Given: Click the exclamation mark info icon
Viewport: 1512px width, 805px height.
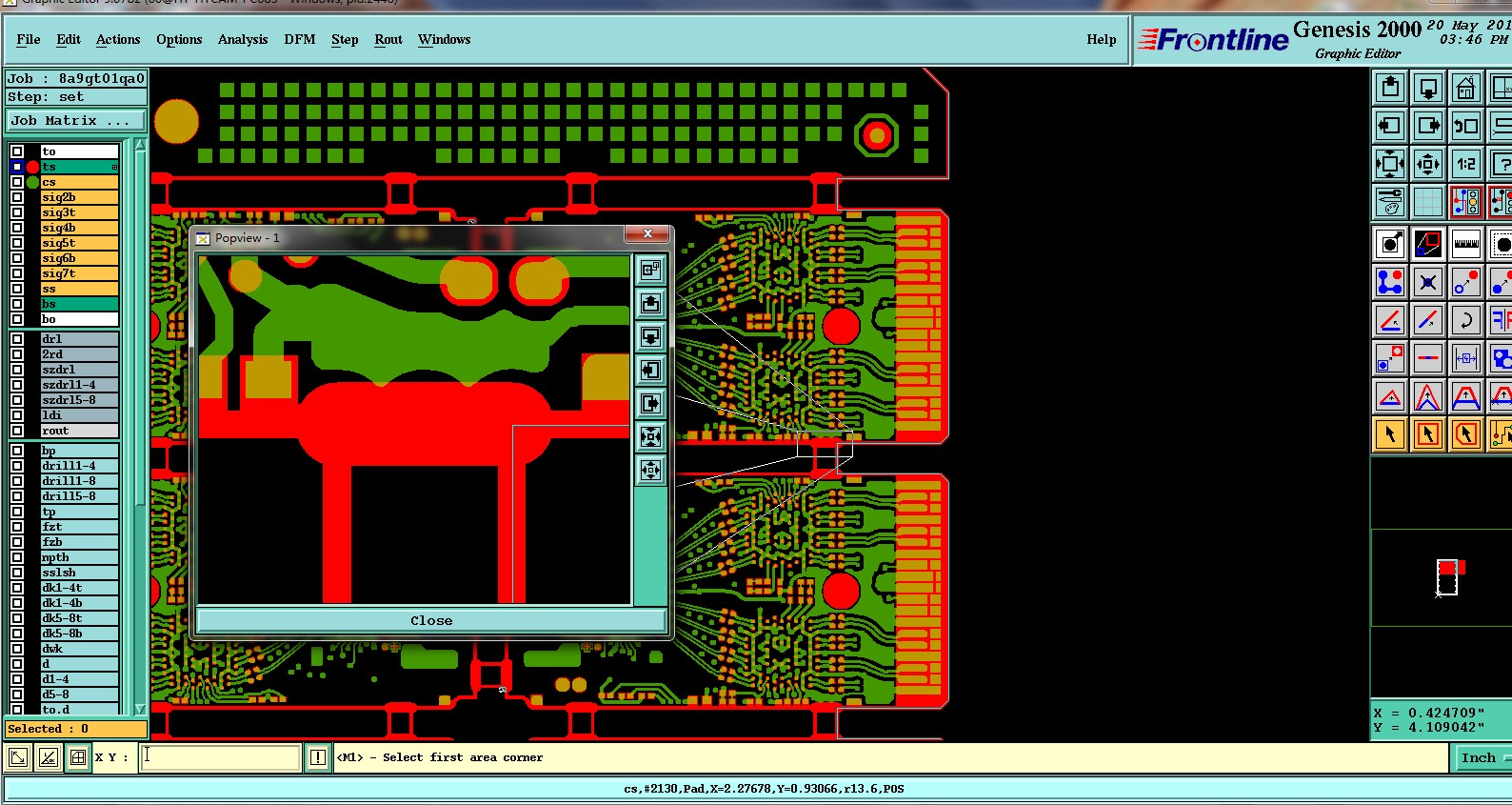Looking at the screenshot, I should (318, 757).
